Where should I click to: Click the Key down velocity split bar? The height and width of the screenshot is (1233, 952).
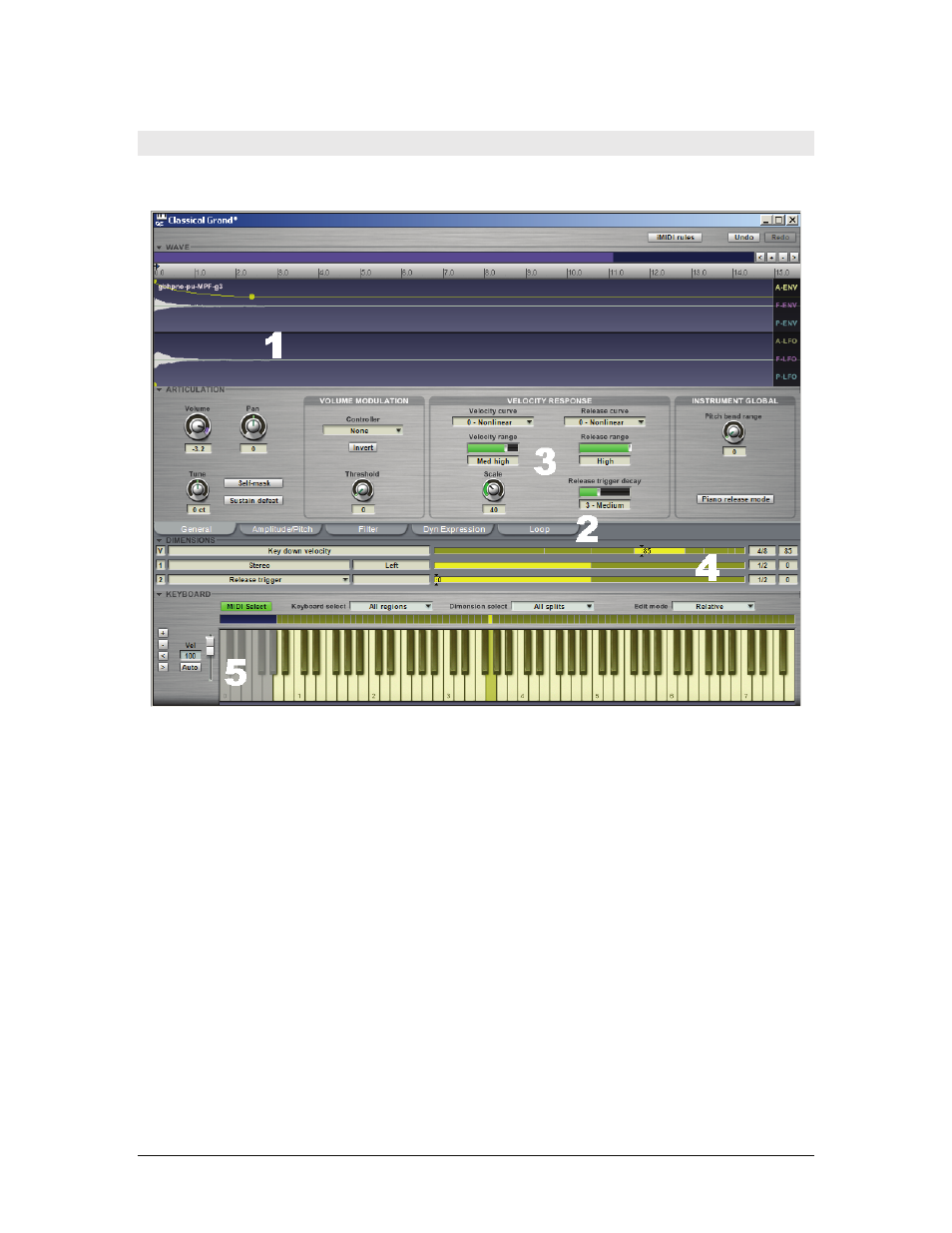[x=590, y=551]
